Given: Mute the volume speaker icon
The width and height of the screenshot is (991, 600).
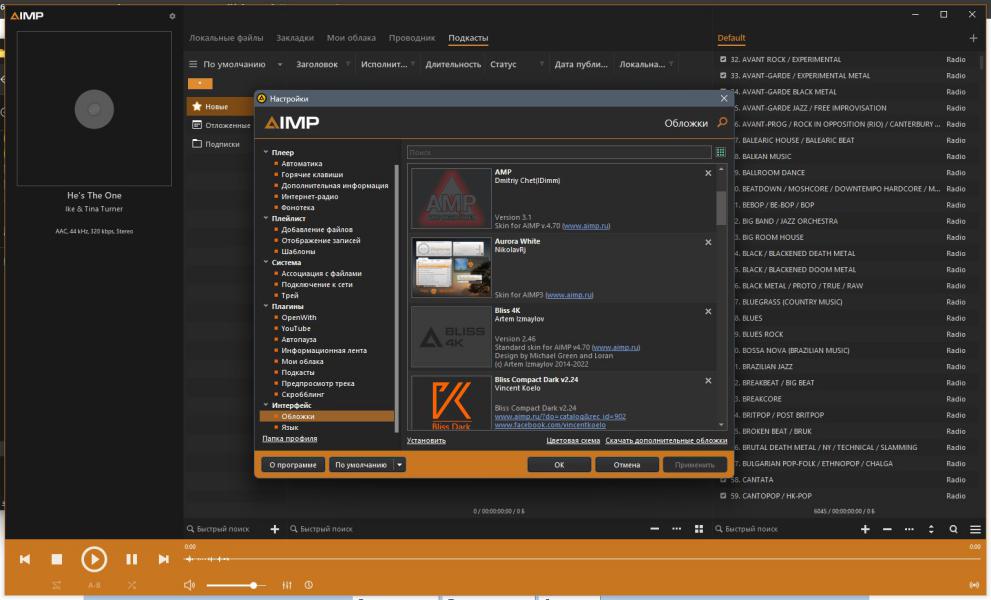Looking at the screenshot, I should (x=189, y=585).
